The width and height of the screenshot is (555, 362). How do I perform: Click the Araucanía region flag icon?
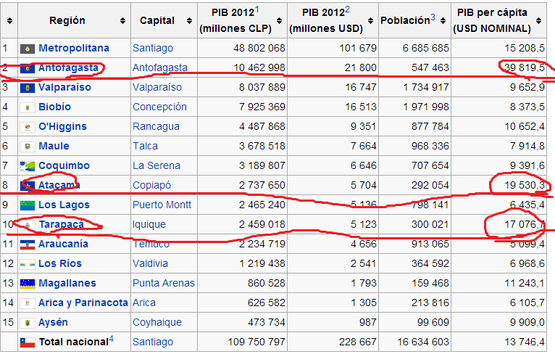[x=27, y=245]
